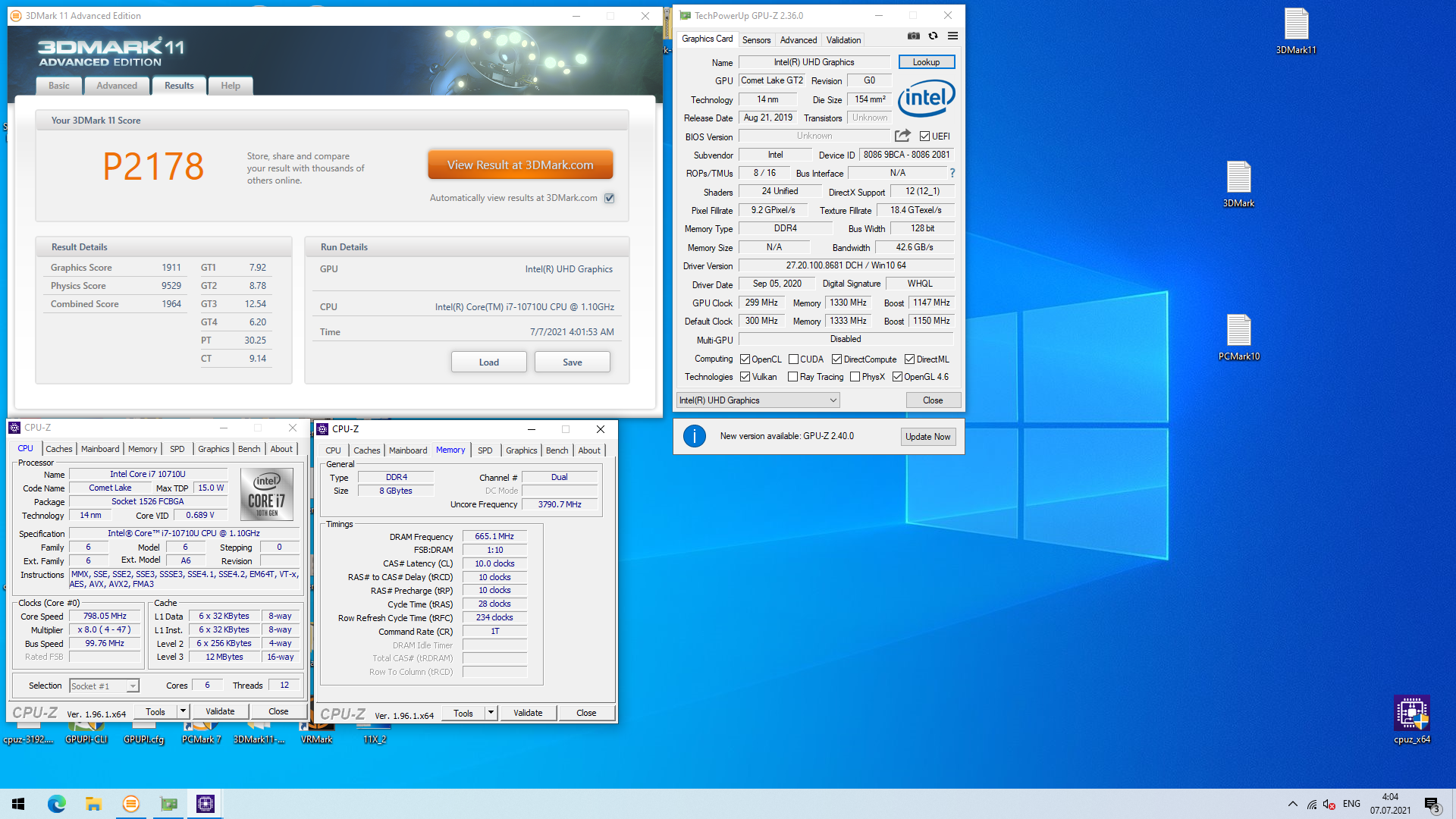Toggle automatically view results at 3DMark.com
The height and width of the screenshot is (819, 1456).
click(609, 198)
